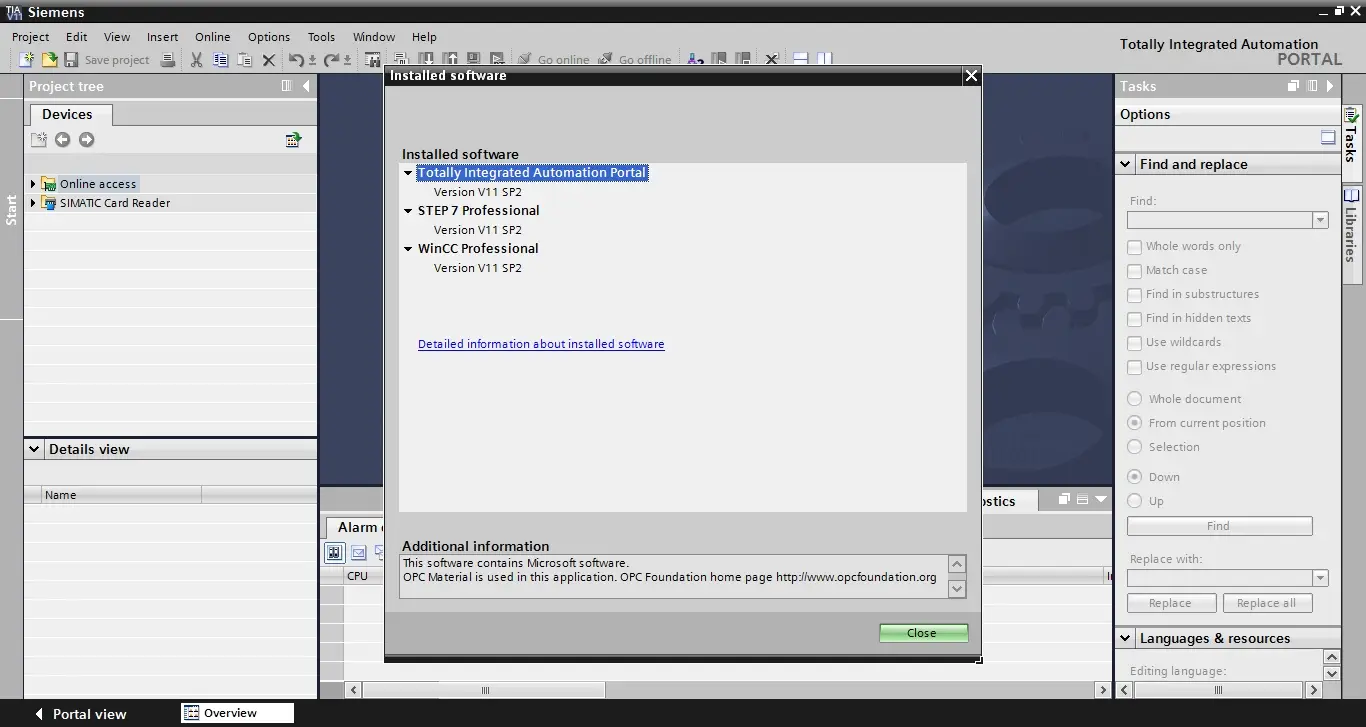
Task: Click the Accessible devices icon beside Go offline
Action: click(x=695, y=60)
